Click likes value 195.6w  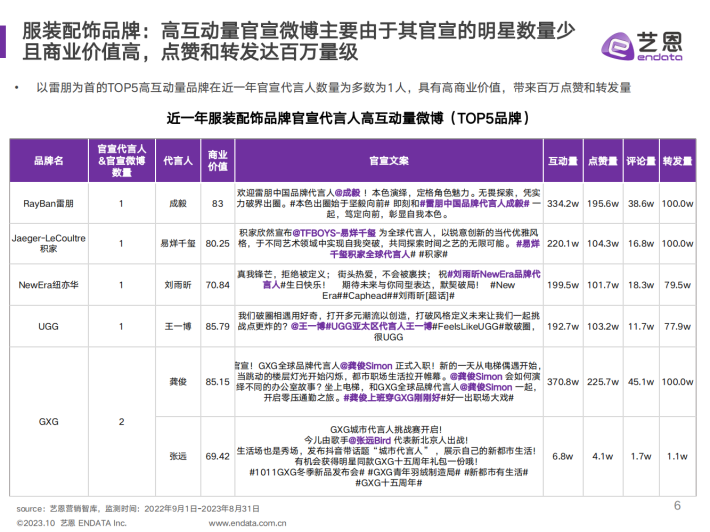pyautogui.click(x=603, y=204)
